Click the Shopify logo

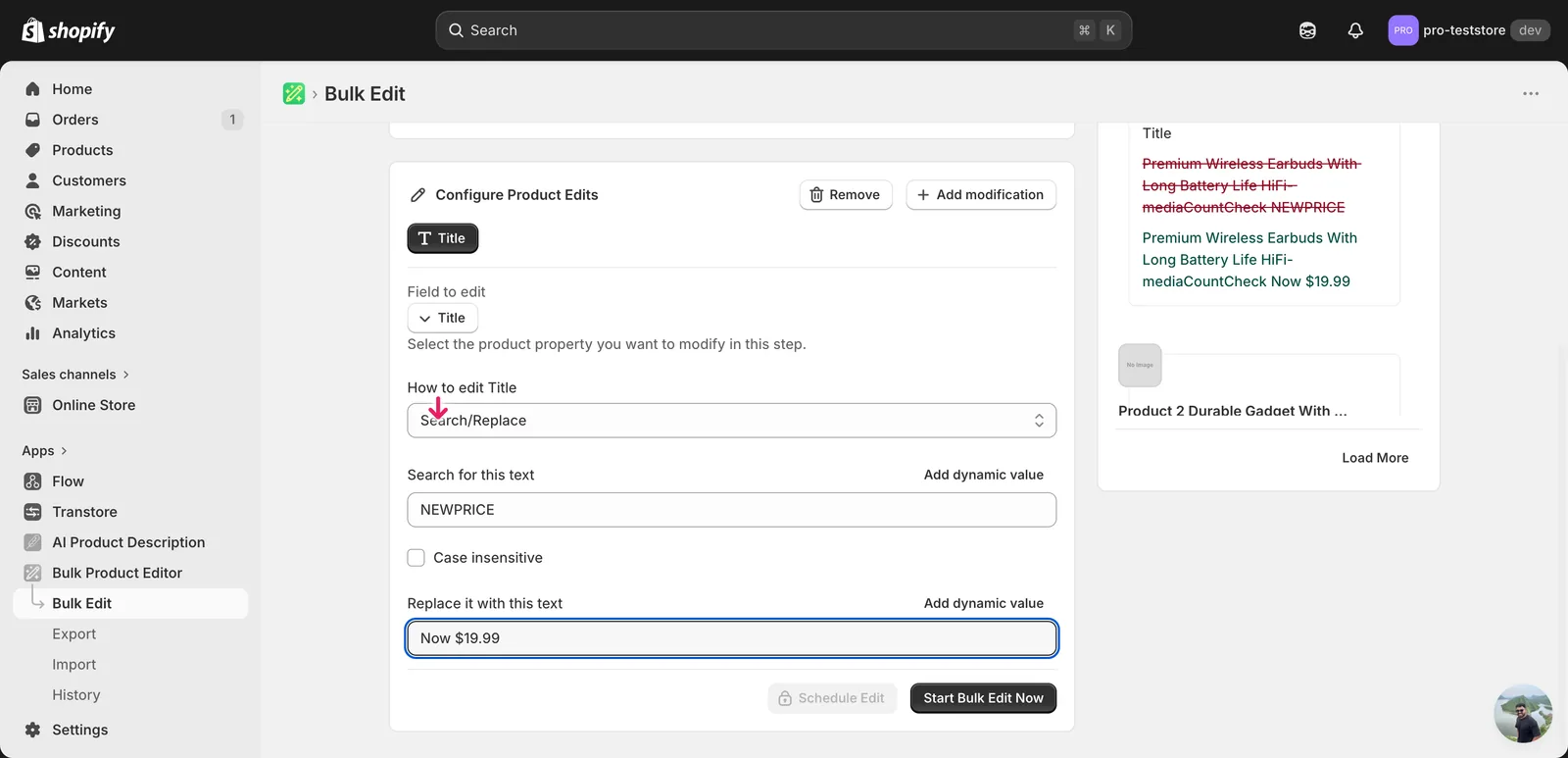point(68,30)
